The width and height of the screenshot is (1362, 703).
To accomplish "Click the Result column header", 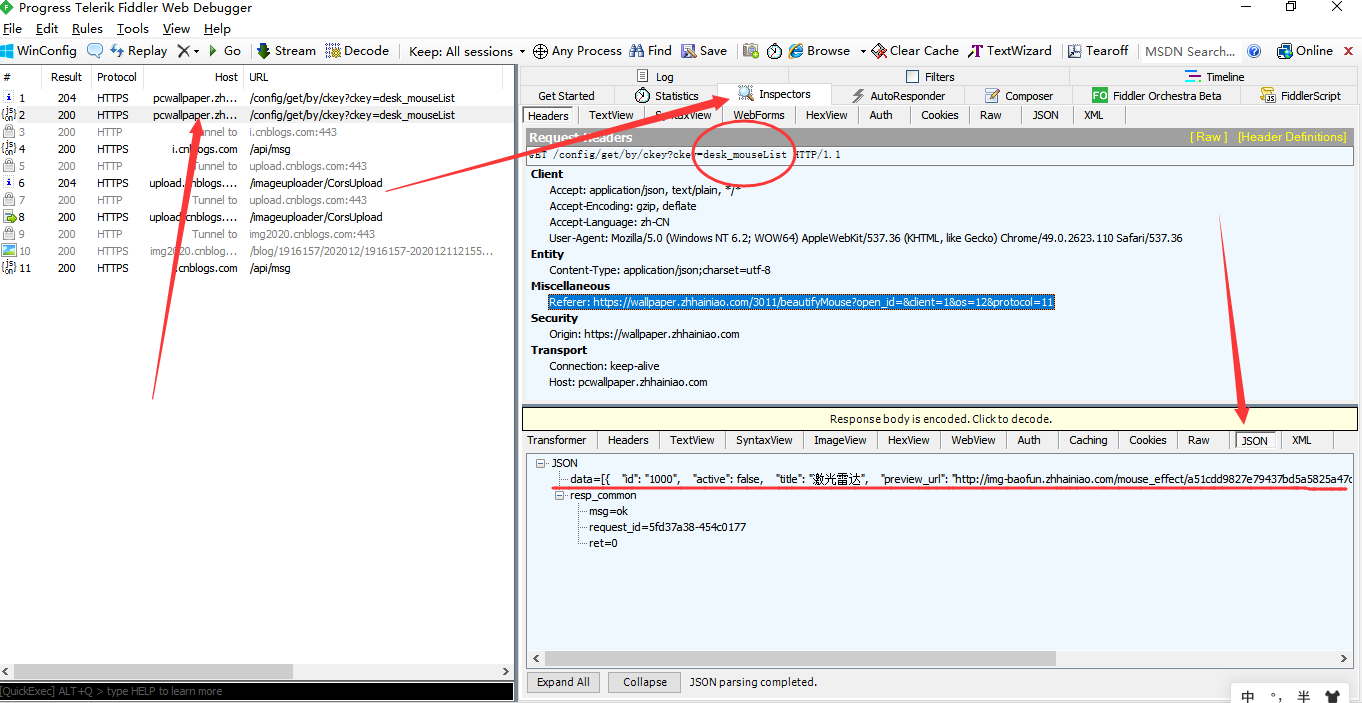I will click(x=67, y=77).
